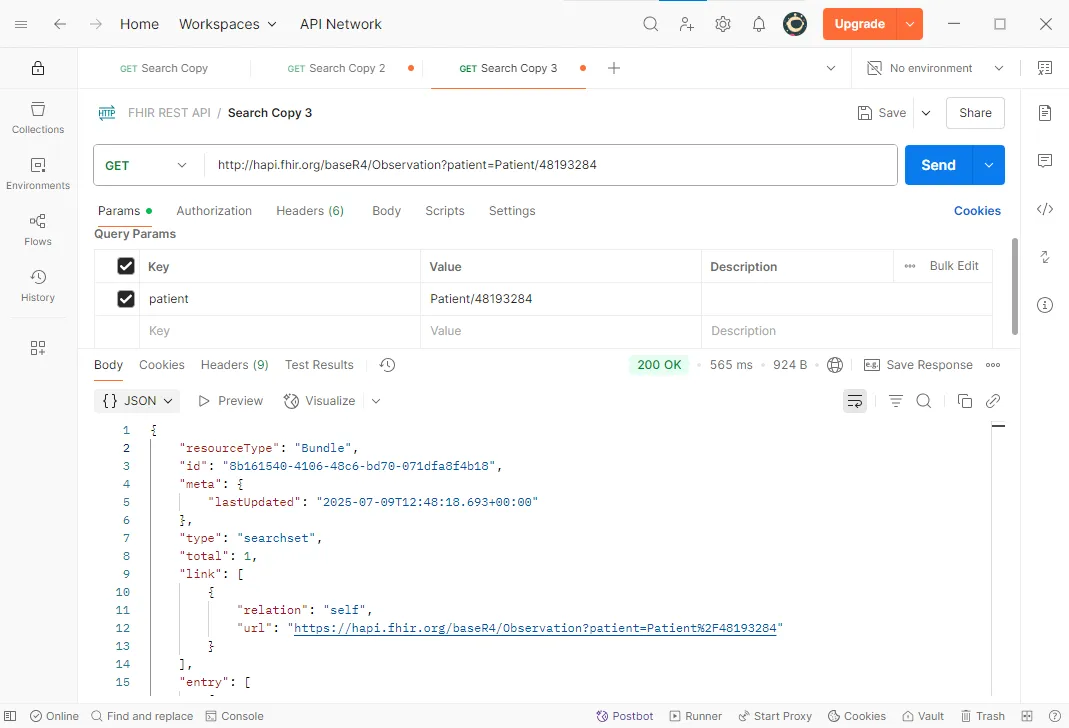Open the Scripts tab

445,211
